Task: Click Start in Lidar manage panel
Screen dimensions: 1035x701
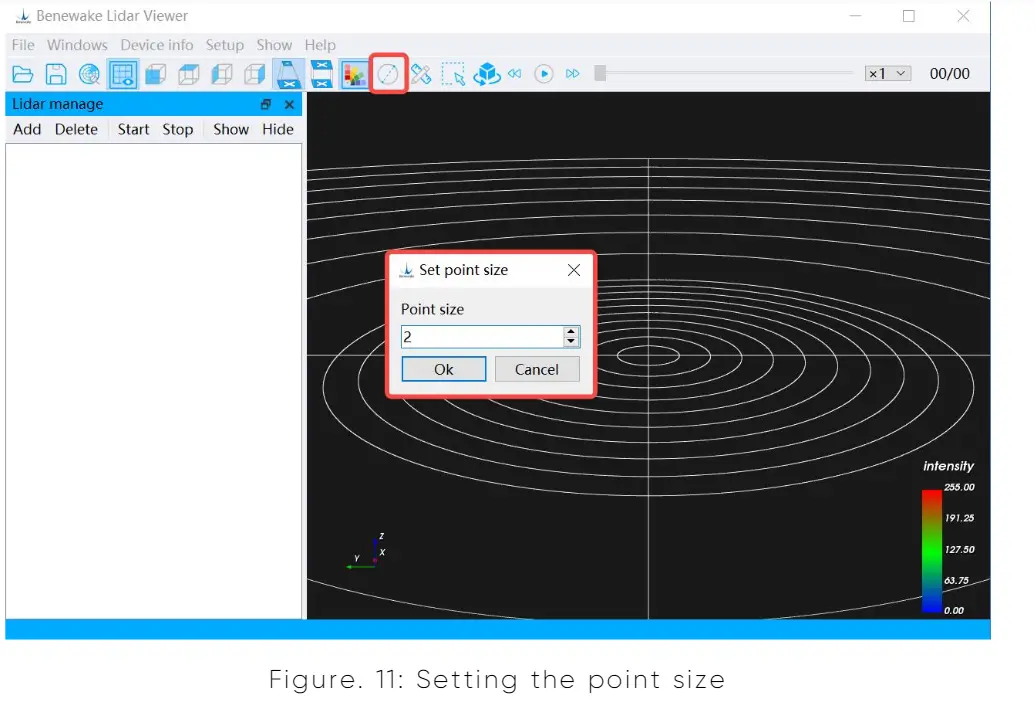Action: [x=133, y=129]
